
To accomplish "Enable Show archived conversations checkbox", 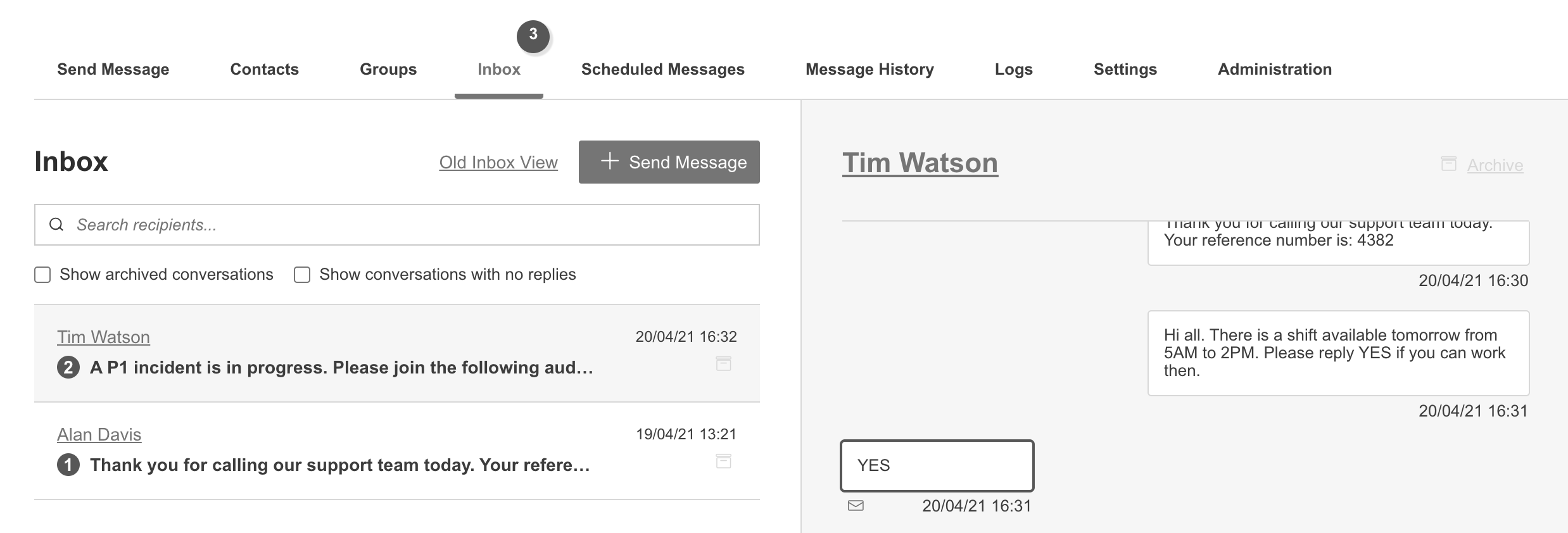I will pos(42,275).
